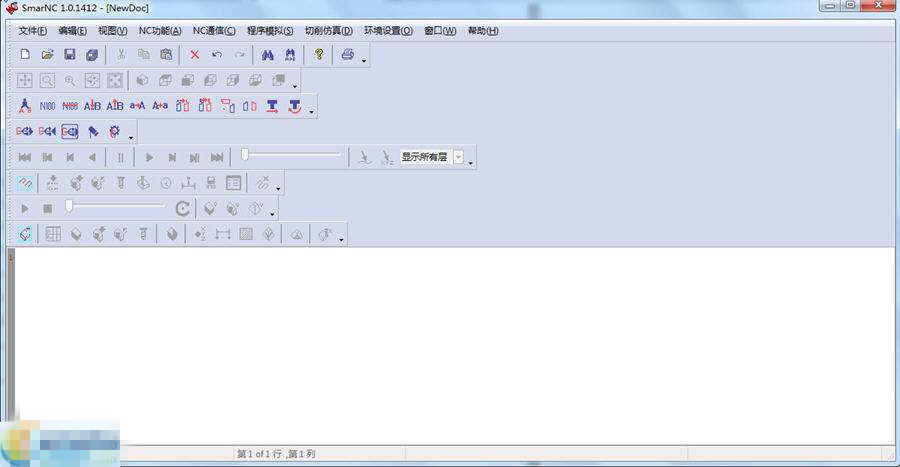
Task: Click the grid layout icon in the bottom toolbar
Action: [x=53, y=234]
